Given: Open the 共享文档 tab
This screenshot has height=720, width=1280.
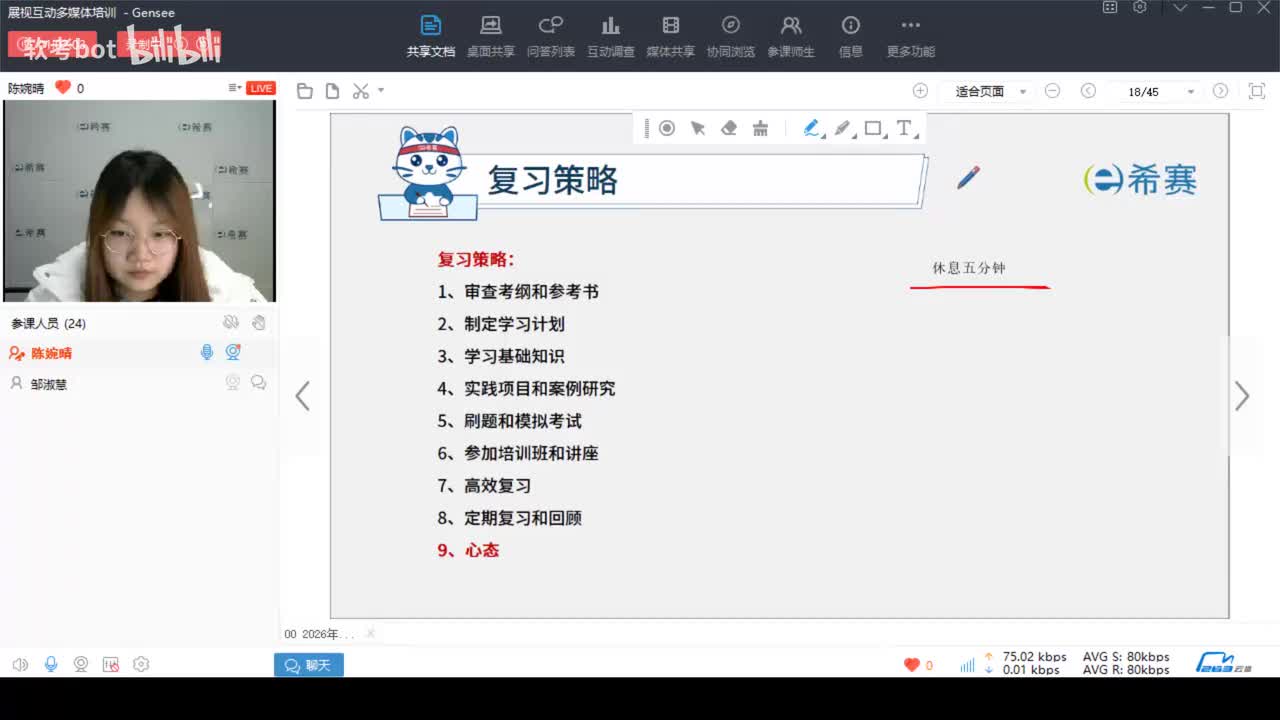Looking at the screenshot, I should tap(430, 36).
